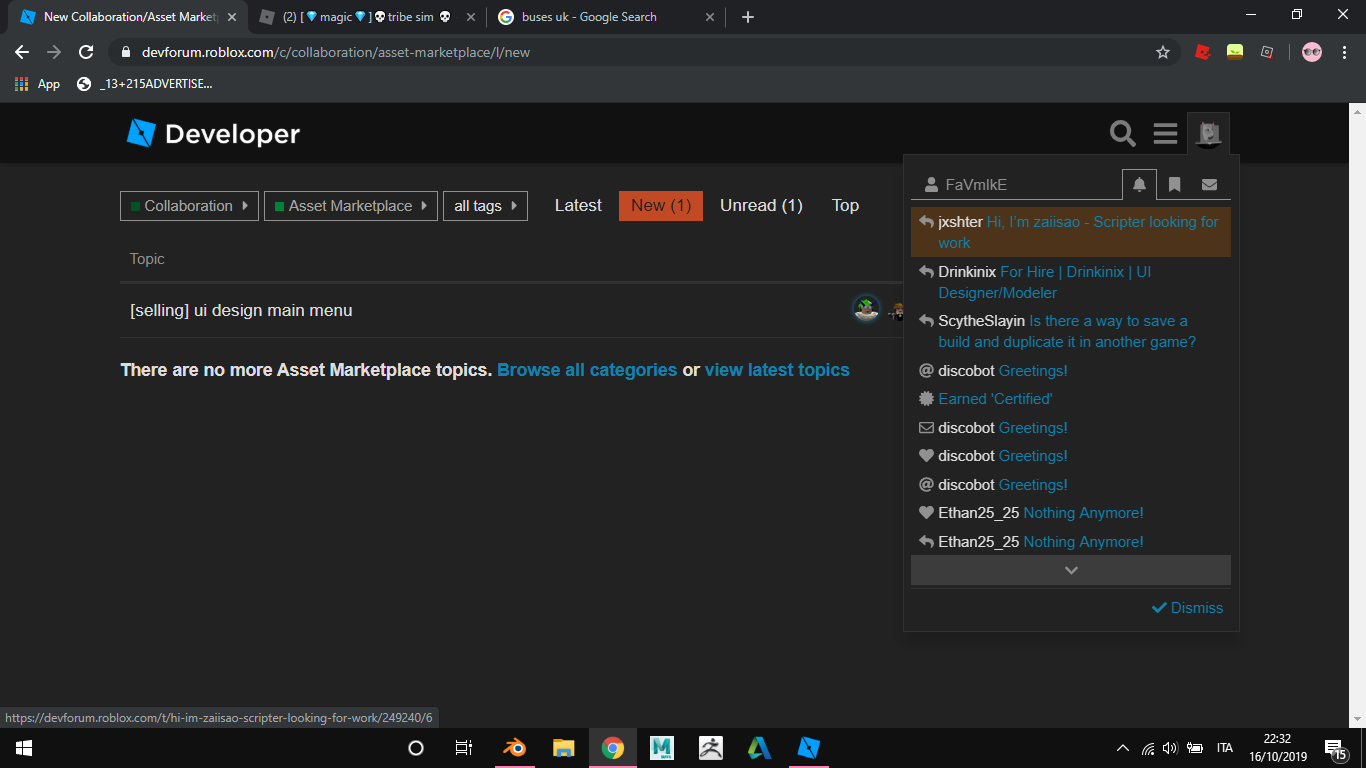
Task: Open Chrome's three-dot menu
Action: pos(1345,52)
